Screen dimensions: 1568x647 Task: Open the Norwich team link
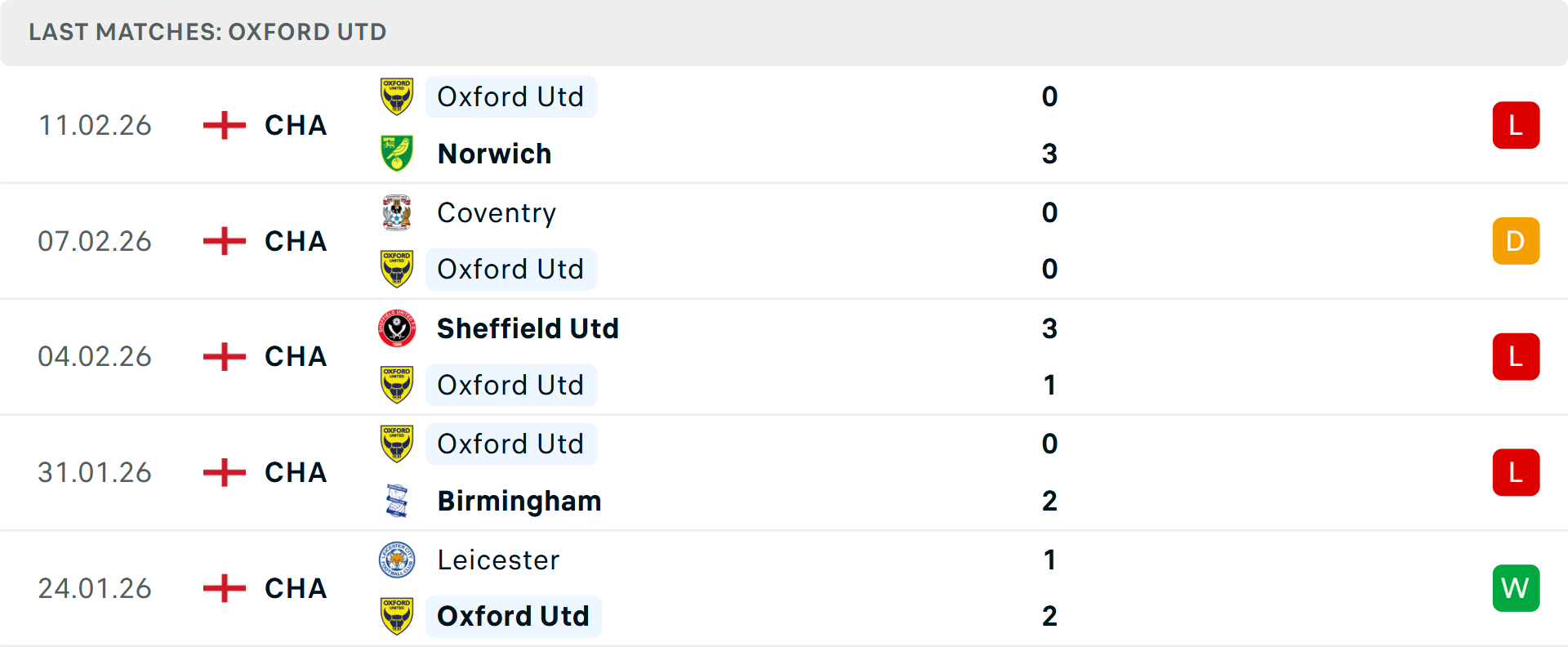coord(494,154)
